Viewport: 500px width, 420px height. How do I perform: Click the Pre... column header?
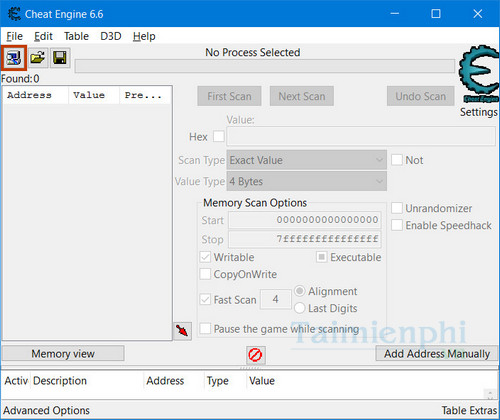pyautogui.click(x=145, y=95)
